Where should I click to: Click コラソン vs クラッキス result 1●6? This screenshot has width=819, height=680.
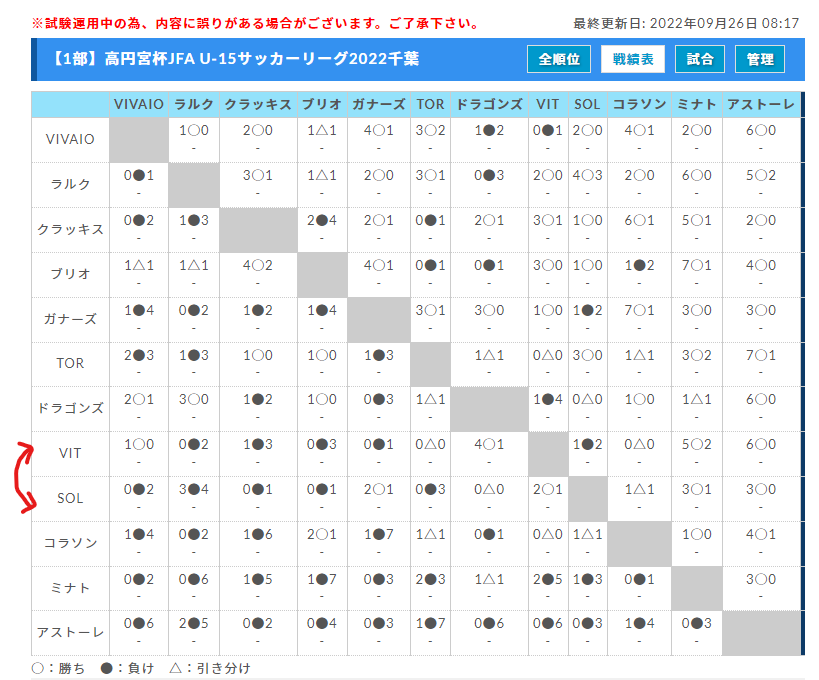click(x=258, y=534)
